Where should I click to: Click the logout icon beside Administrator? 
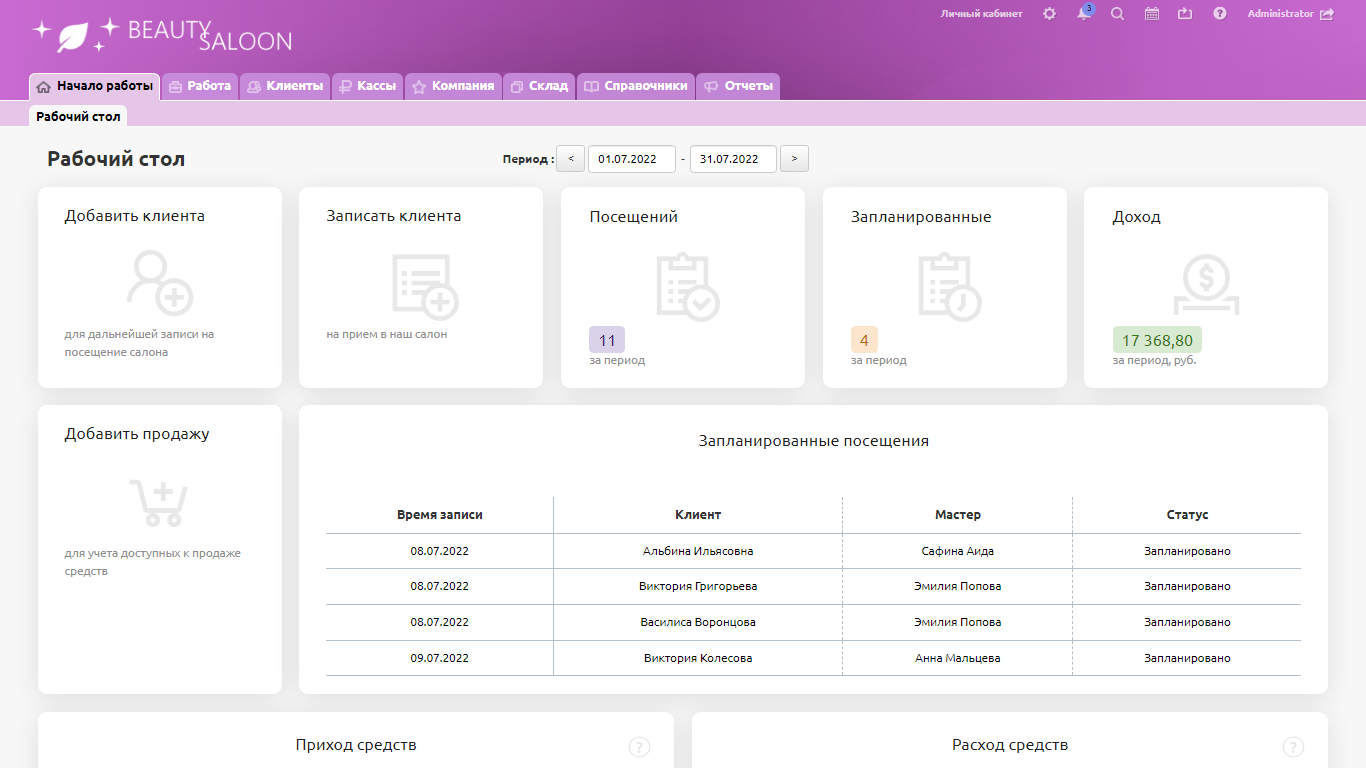click(1327, 14)
